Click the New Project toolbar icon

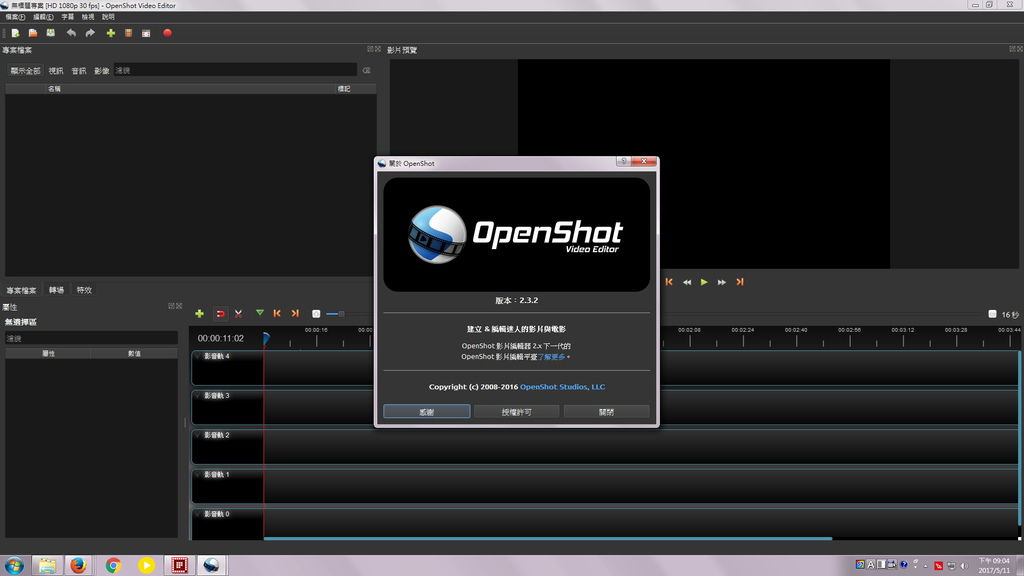pyautogui.click(x=15, y=33)
